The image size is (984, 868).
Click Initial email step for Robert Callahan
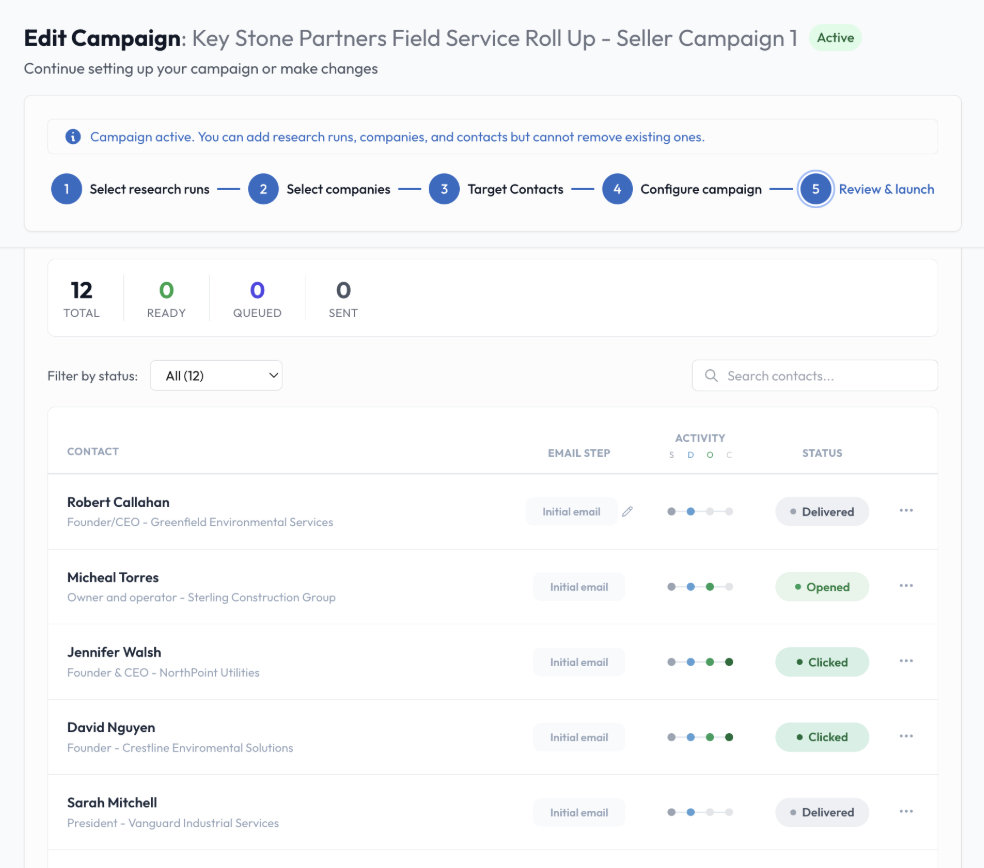click(572, 512)
